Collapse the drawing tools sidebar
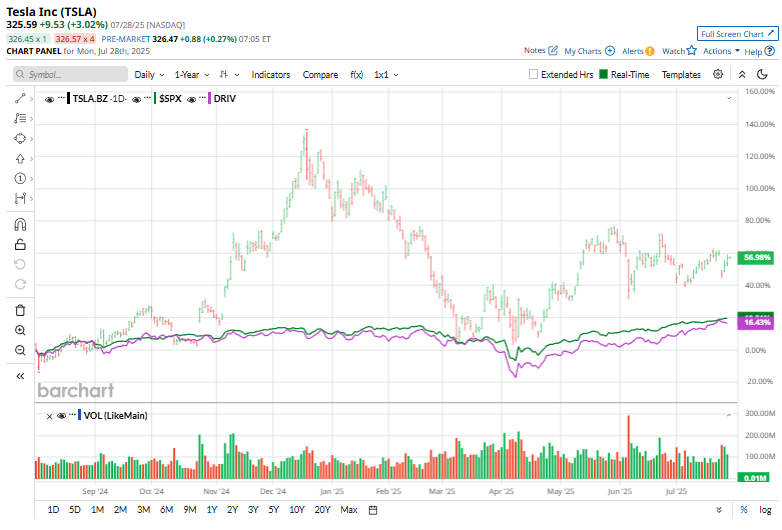This screenshot has height=530, width=782. click(x=20, y=376)
